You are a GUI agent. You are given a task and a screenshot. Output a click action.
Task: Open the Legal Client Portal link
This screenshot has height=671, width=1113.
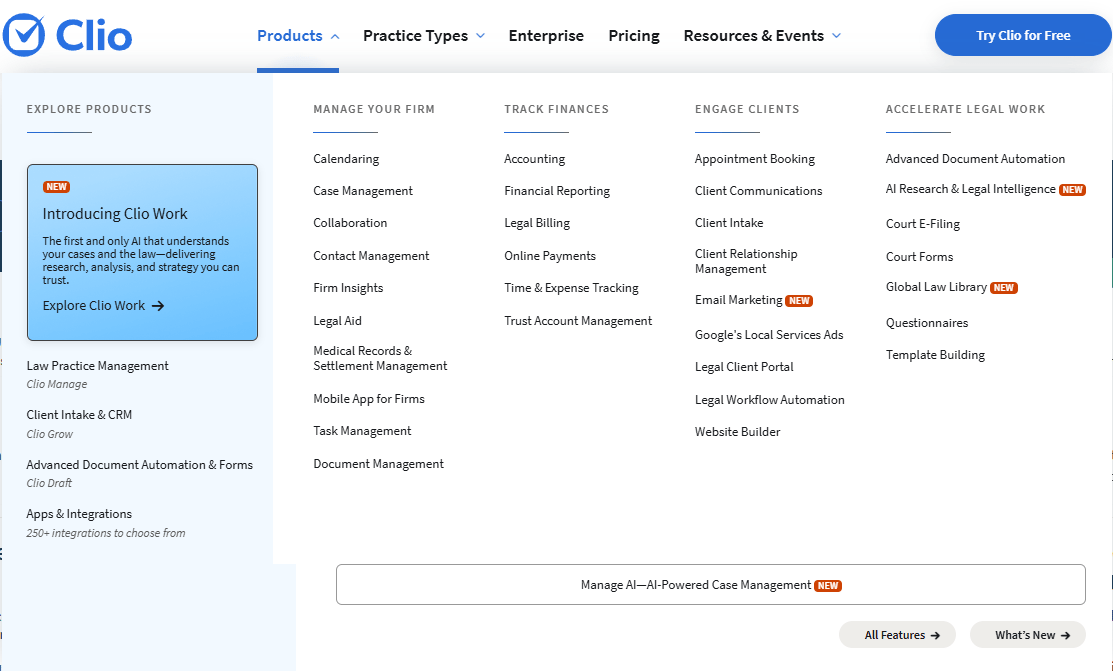coord(744,367)
